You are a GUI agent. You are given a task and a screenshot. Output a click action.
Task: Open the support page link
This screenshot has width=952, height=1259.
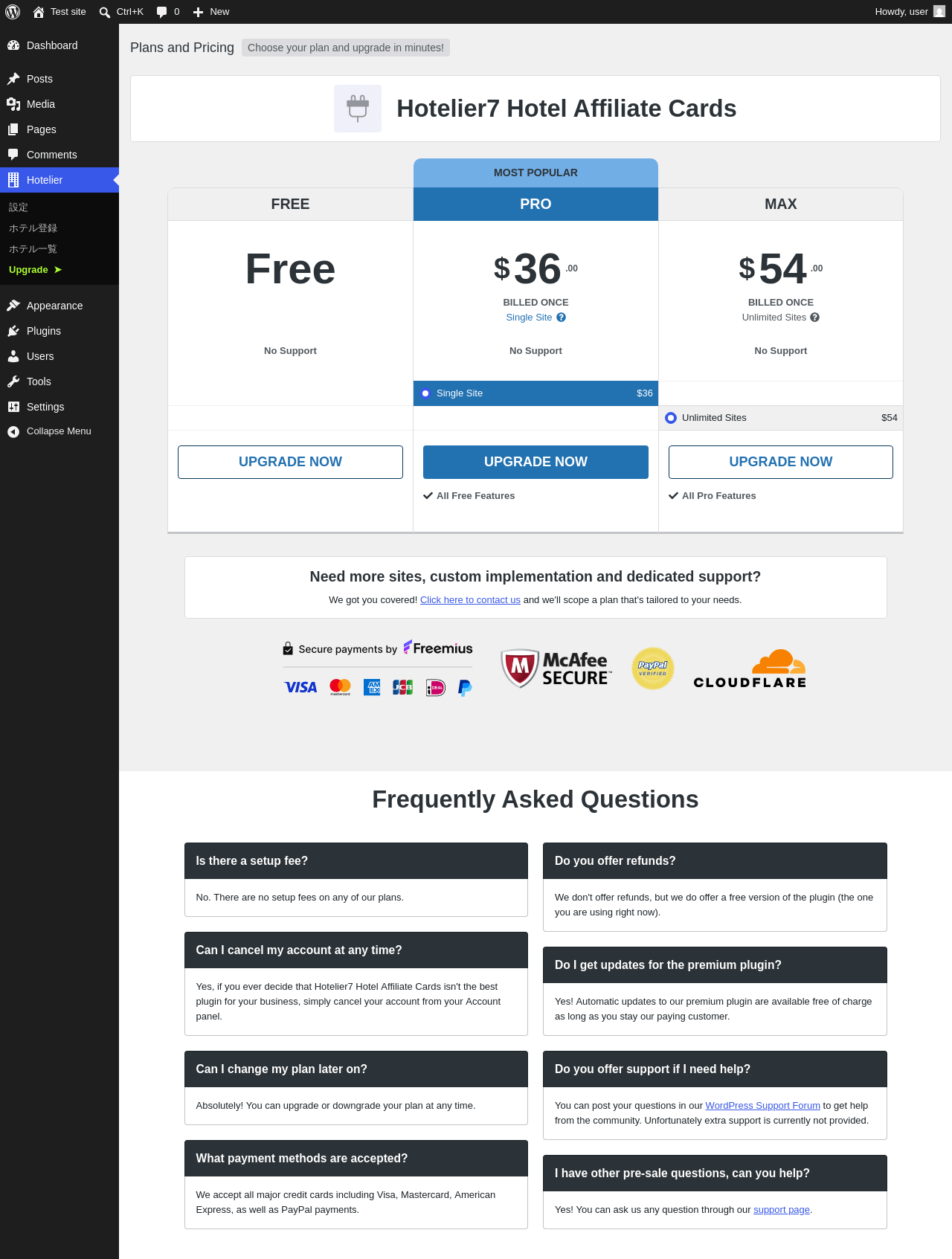[782, 1210]
